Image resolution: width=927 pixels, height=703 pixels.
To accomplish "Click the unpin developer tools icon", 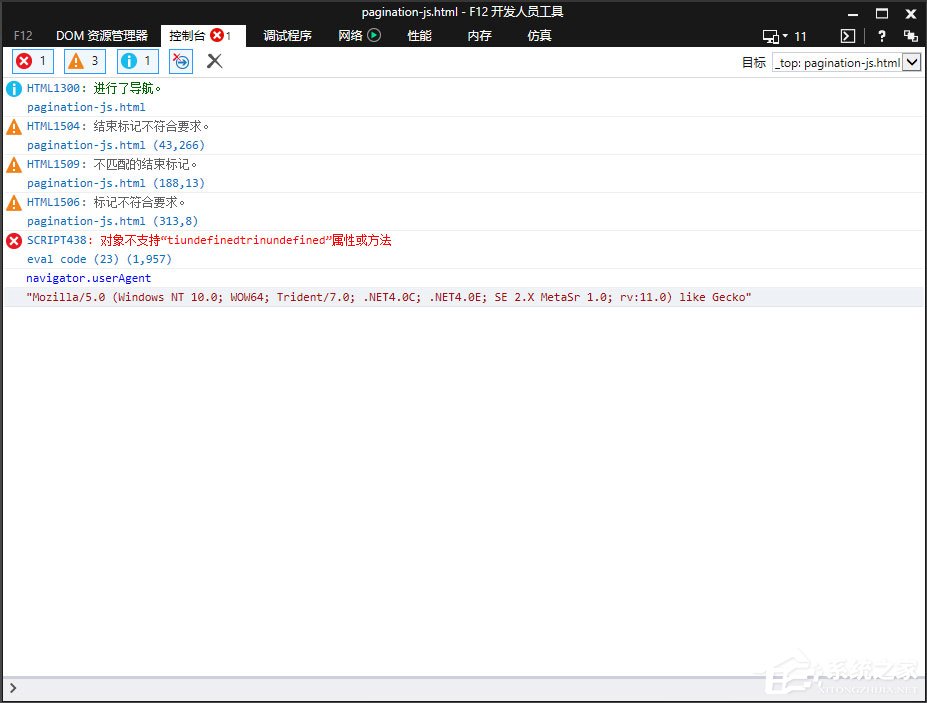I will point(910,35).
